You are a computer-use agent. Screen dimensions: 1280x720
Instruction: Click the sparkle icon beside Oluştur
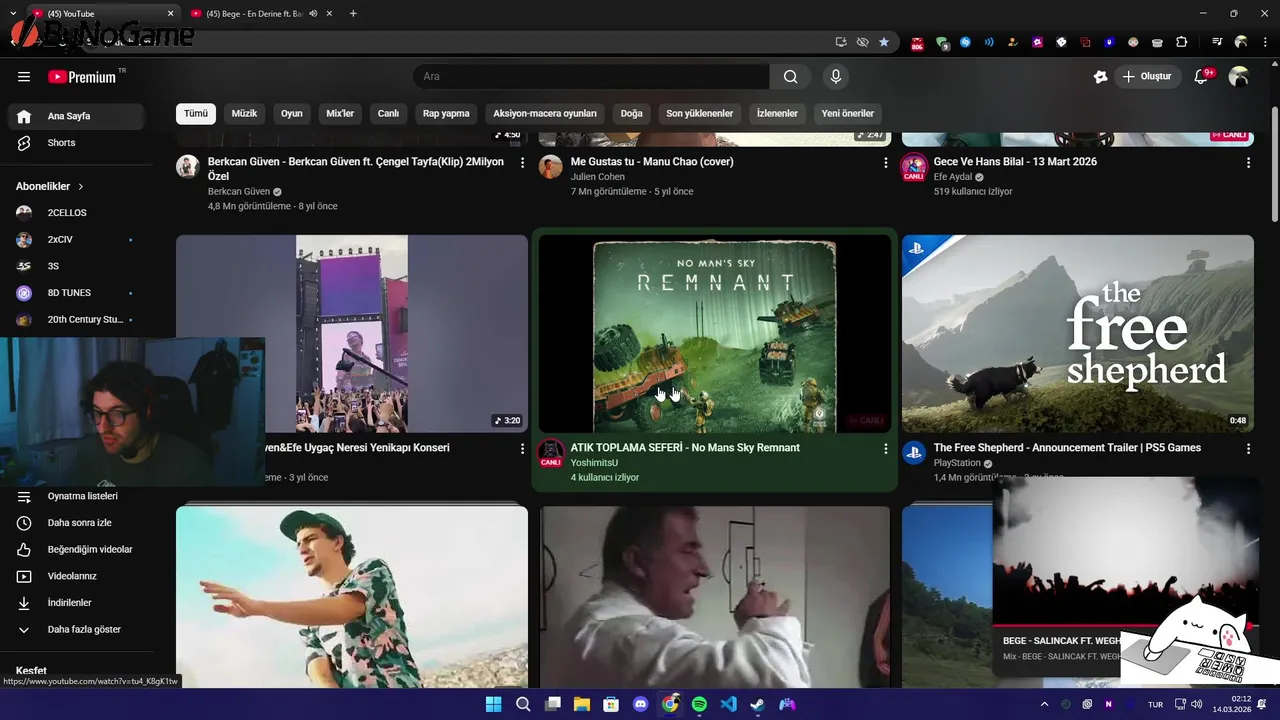point(1100,77)
